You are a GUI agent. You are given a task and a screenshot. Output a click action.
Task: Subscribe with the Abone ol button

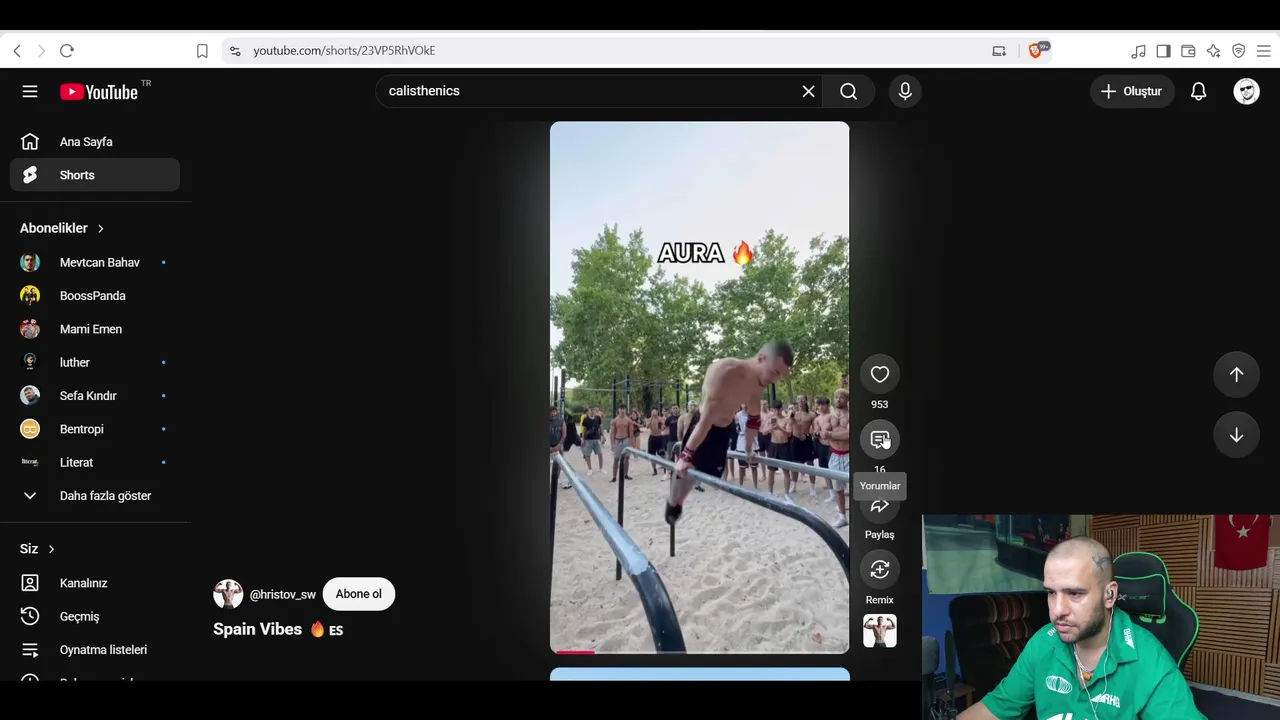point(359,594)
